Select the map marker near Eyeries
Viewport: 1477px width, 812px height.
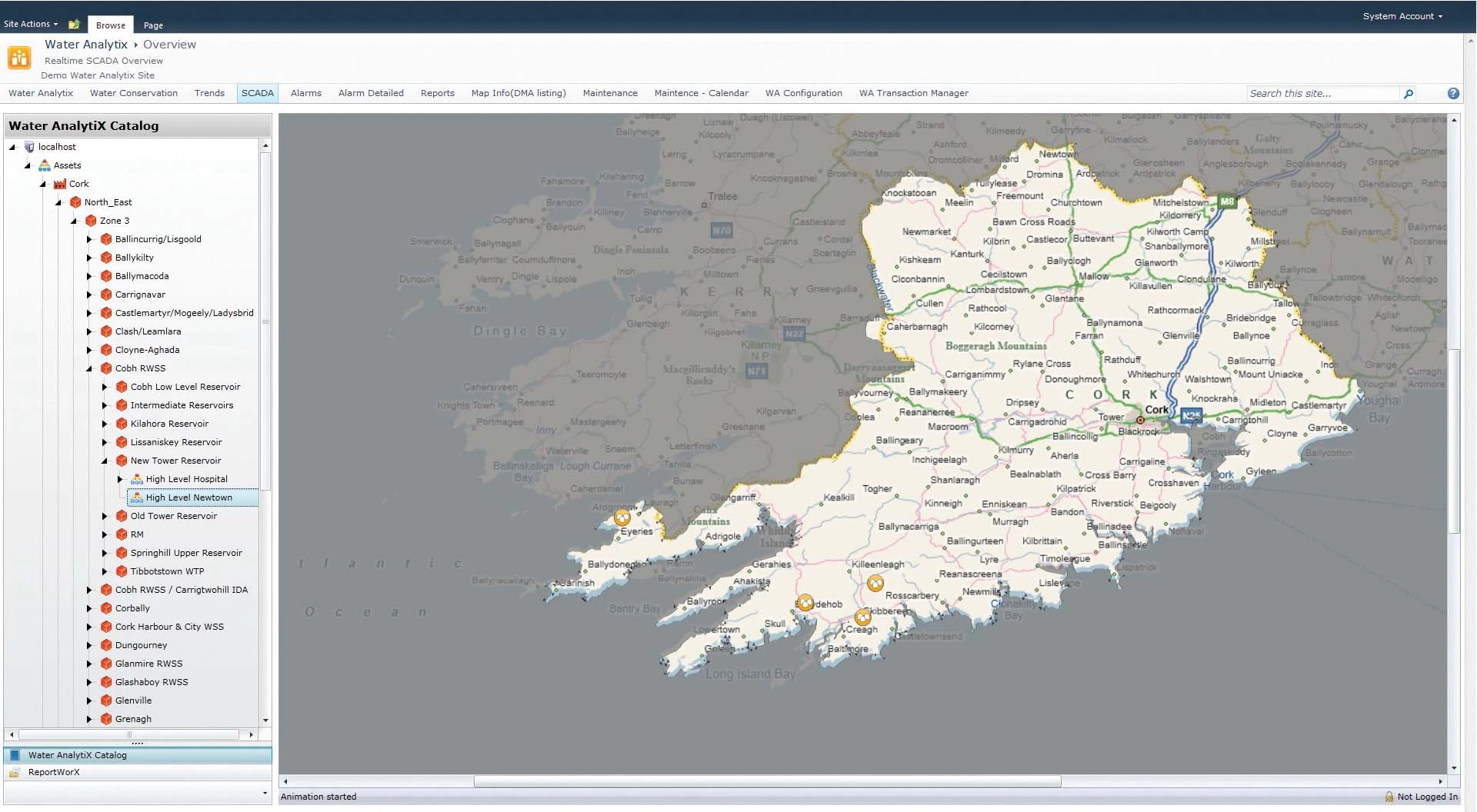pyautogui.click(x=623, y=517)
